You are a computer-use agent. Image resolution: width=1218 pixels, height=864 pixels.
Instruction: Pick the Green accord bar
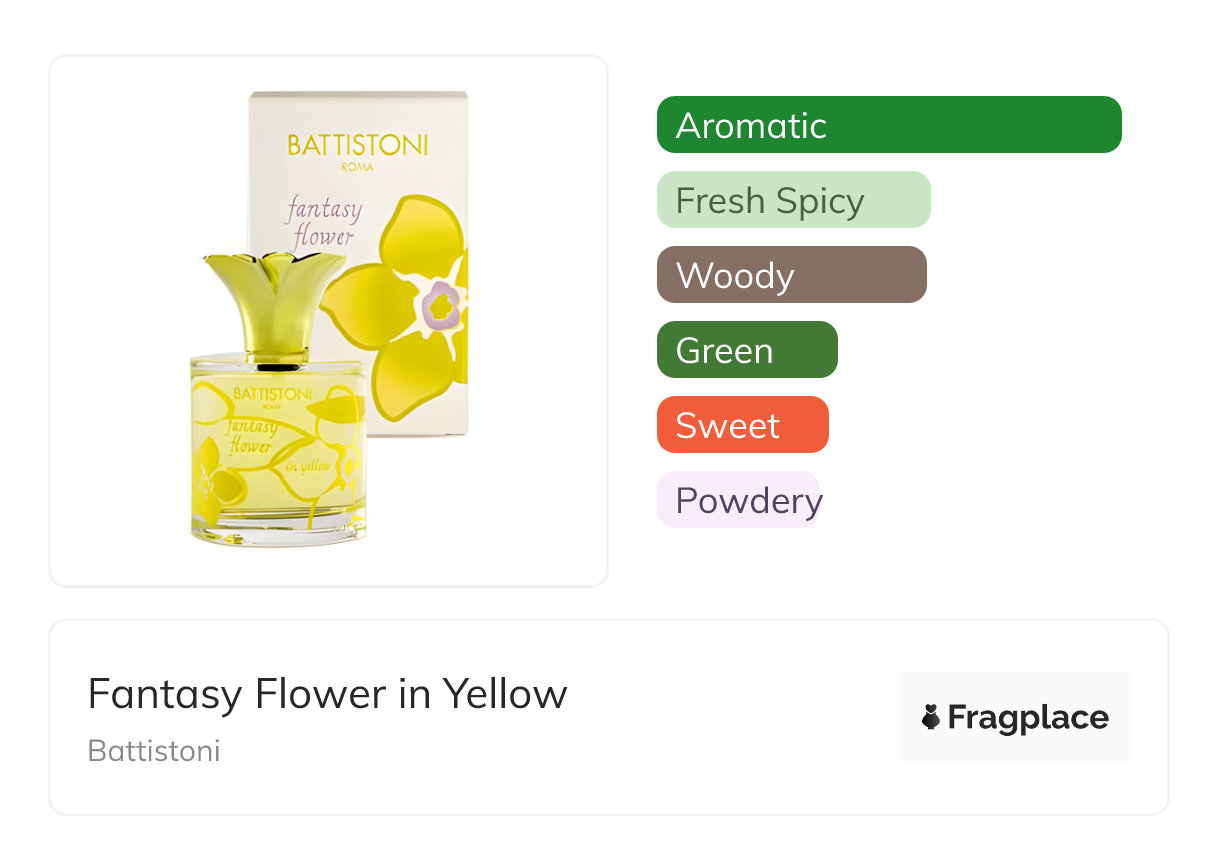tap(746, 350)
